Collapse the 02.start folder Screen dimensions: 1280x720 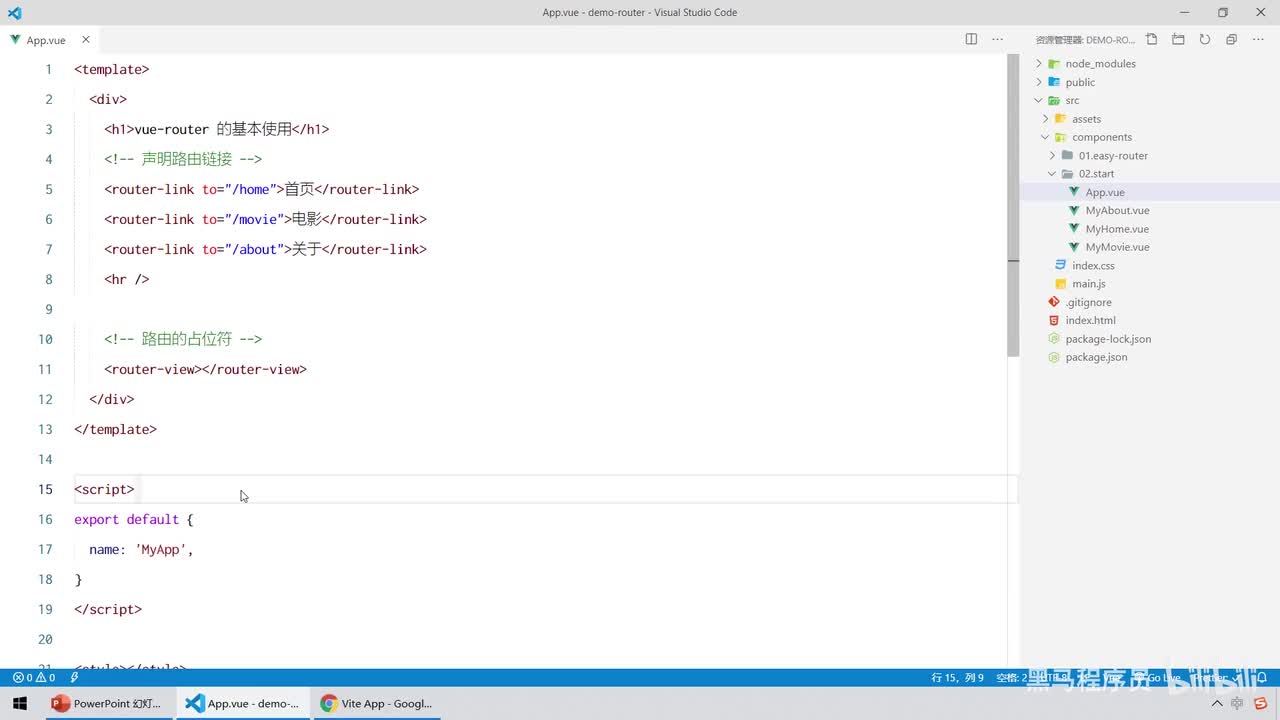[x=1052, y=174]
